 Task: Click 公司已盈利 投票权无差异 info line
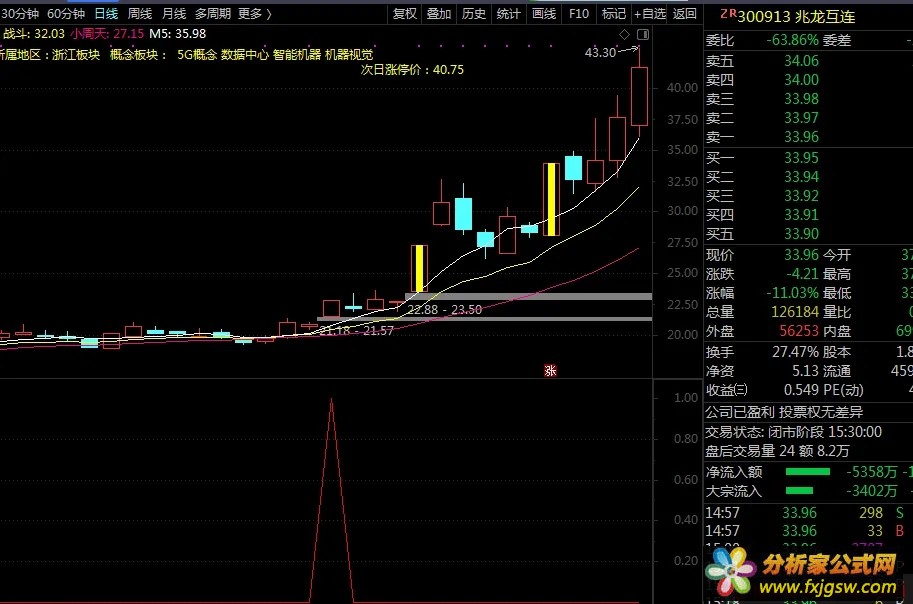[x=784, y=412]
